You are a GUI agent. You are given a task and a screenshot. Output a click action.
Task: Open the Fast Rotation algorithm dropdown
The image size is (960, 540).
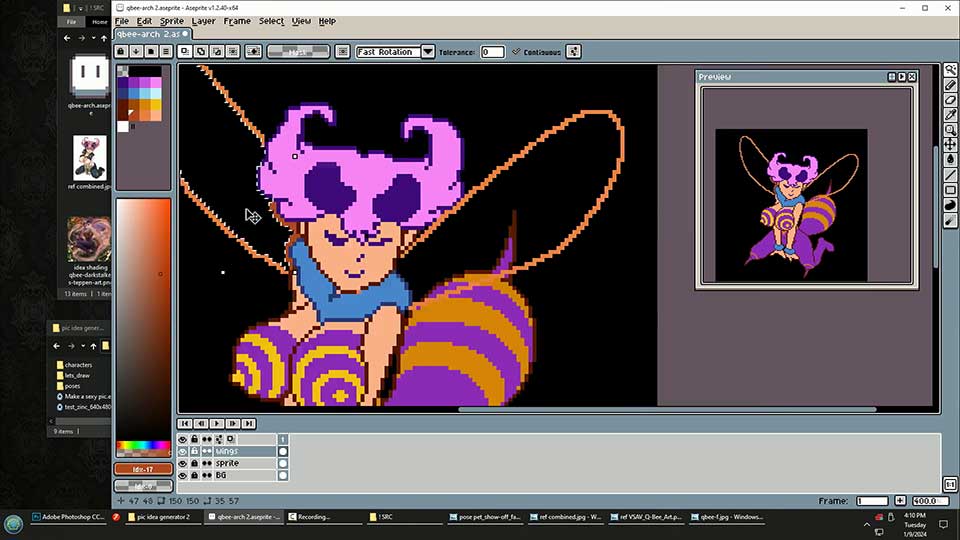point(427,52)
